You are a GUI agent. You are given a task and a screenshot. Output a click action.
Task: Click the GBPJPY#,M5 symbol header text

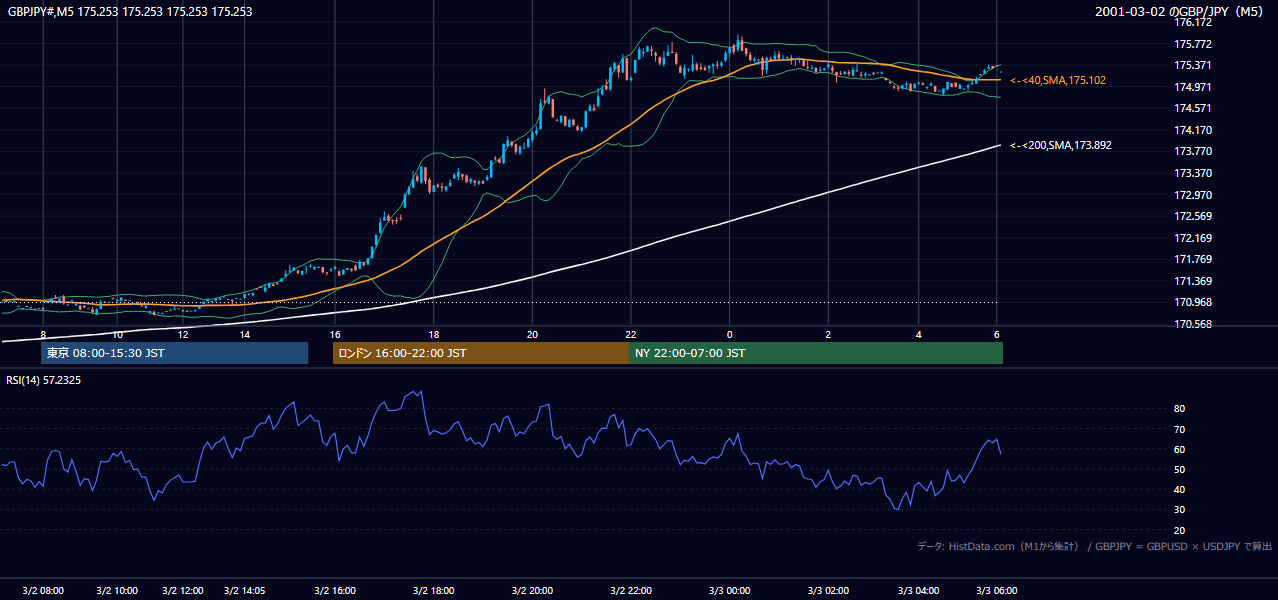(130, 12)
